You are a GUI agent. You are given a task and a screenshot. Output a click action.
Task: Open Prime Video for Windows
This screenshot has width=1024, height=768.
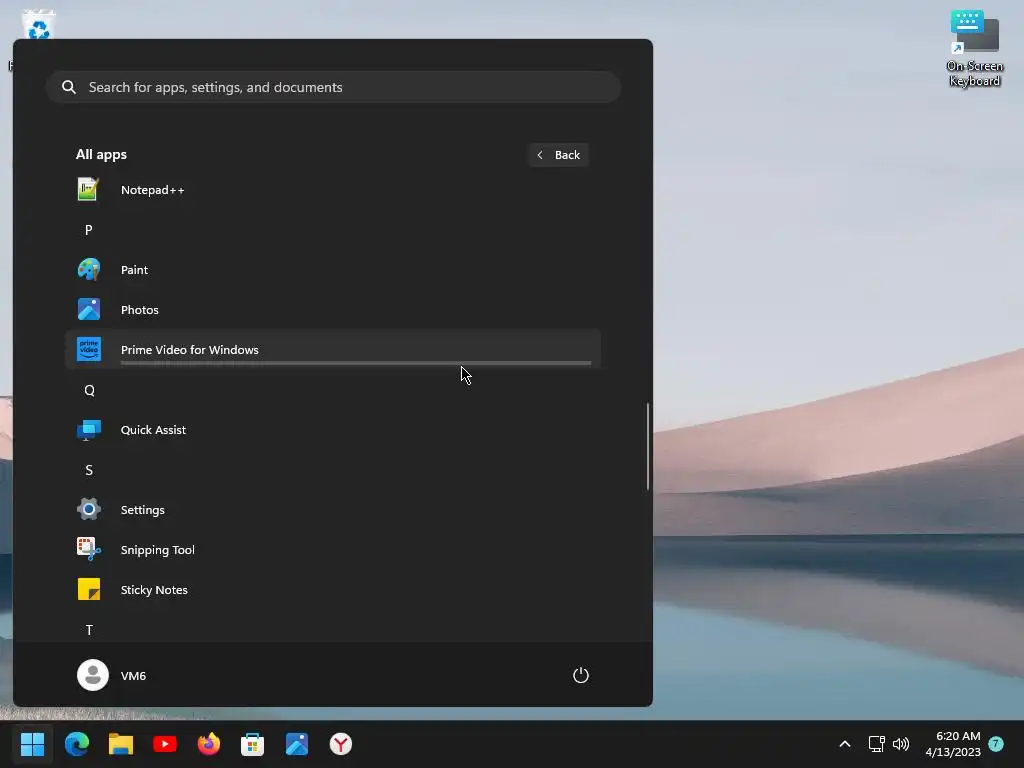(x=332, y=349)
